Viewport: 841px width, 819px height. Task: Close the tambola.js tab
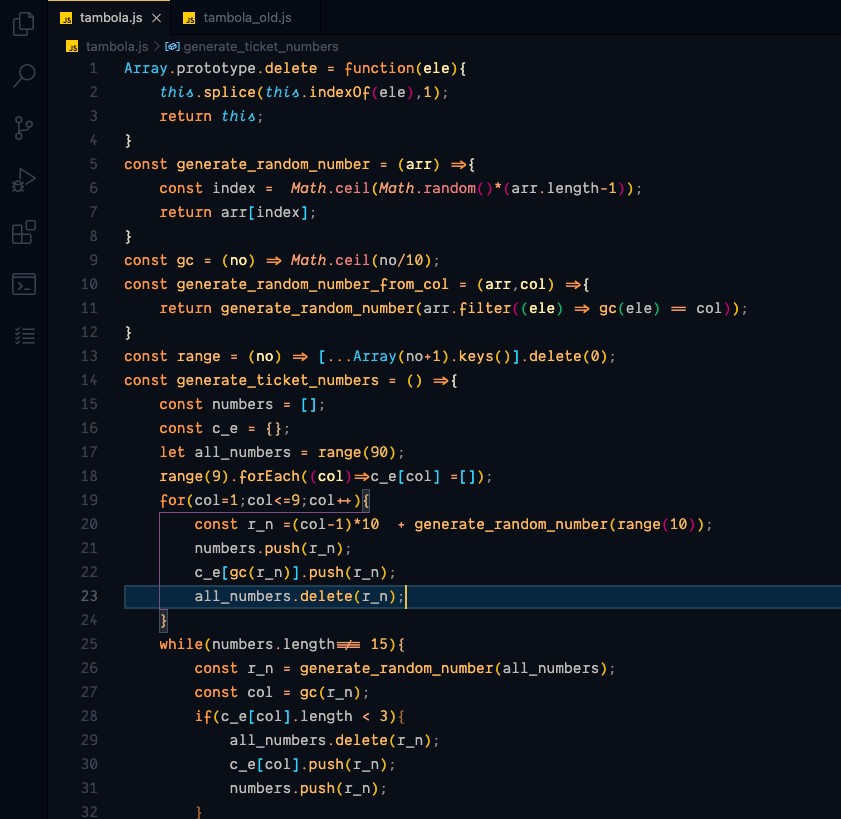[x=157, y=18]
